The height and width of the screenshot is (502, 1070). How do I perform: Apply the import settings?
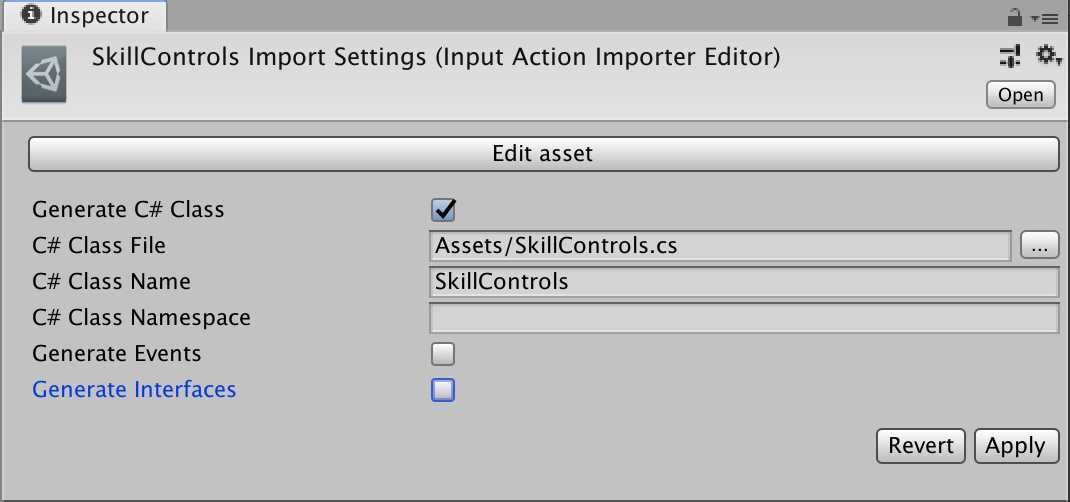[x=1017, y=446]
